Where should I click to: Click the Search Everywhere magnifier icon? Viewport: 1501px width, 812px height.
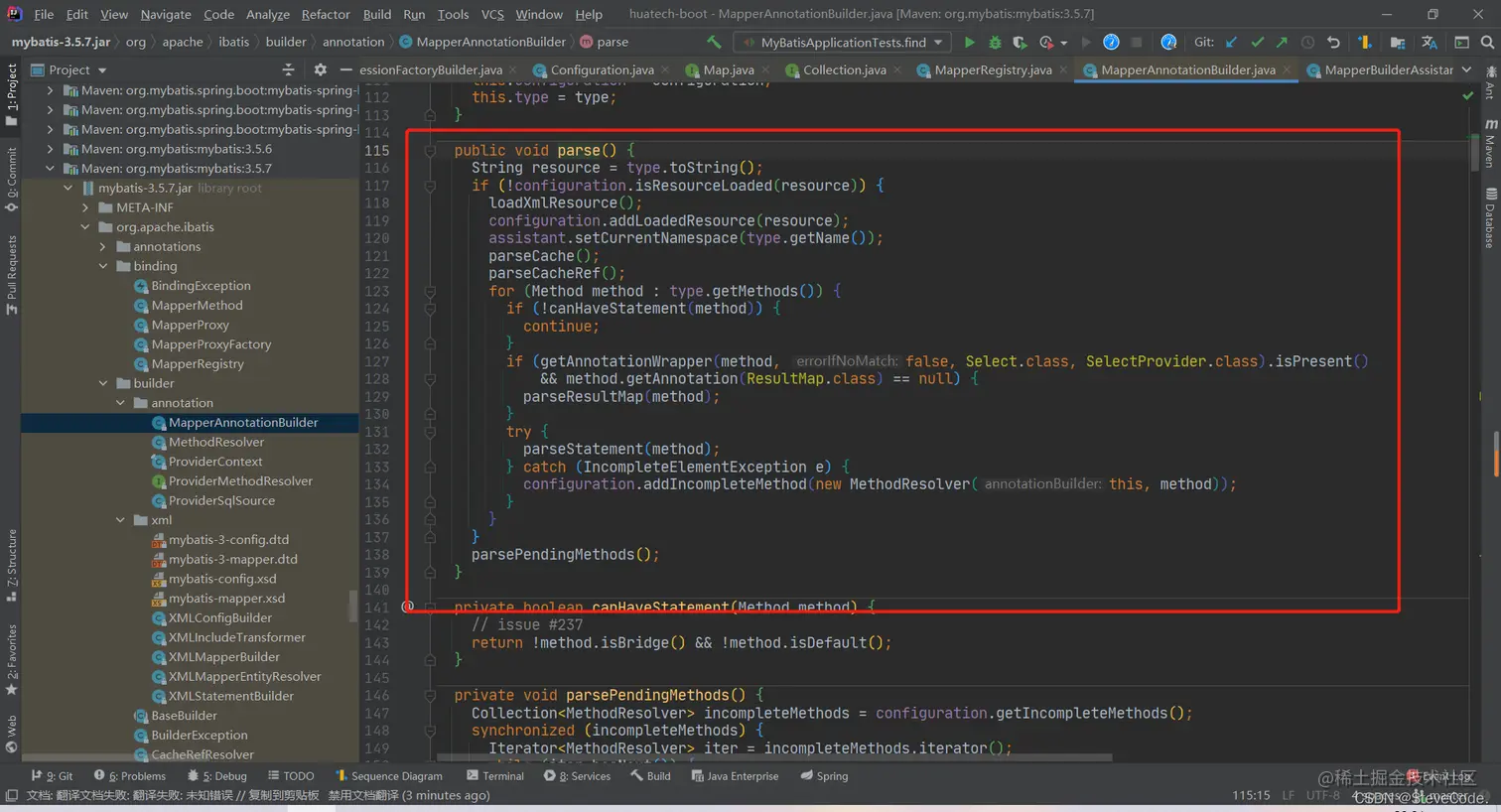point(1487,42)
